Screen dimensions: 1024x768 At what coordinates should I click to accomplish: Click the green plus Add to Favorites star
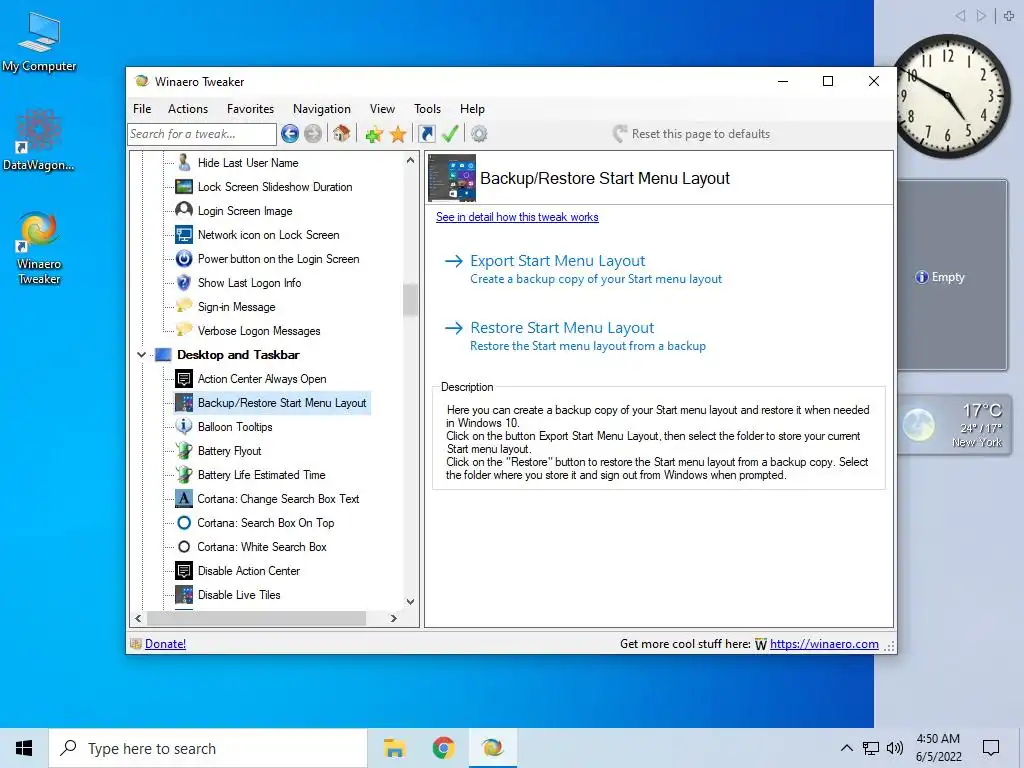point(374,134)
